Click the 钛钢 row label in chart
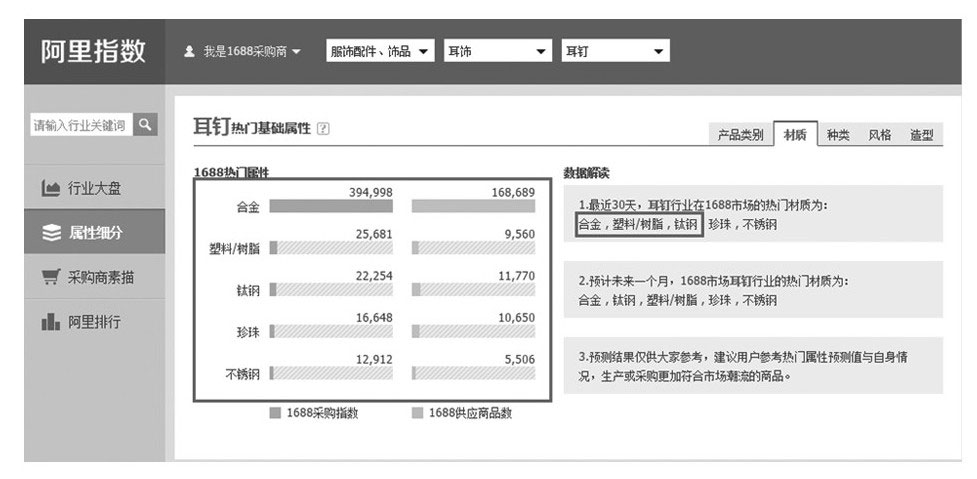977x479 pixels. pos(248,291)
